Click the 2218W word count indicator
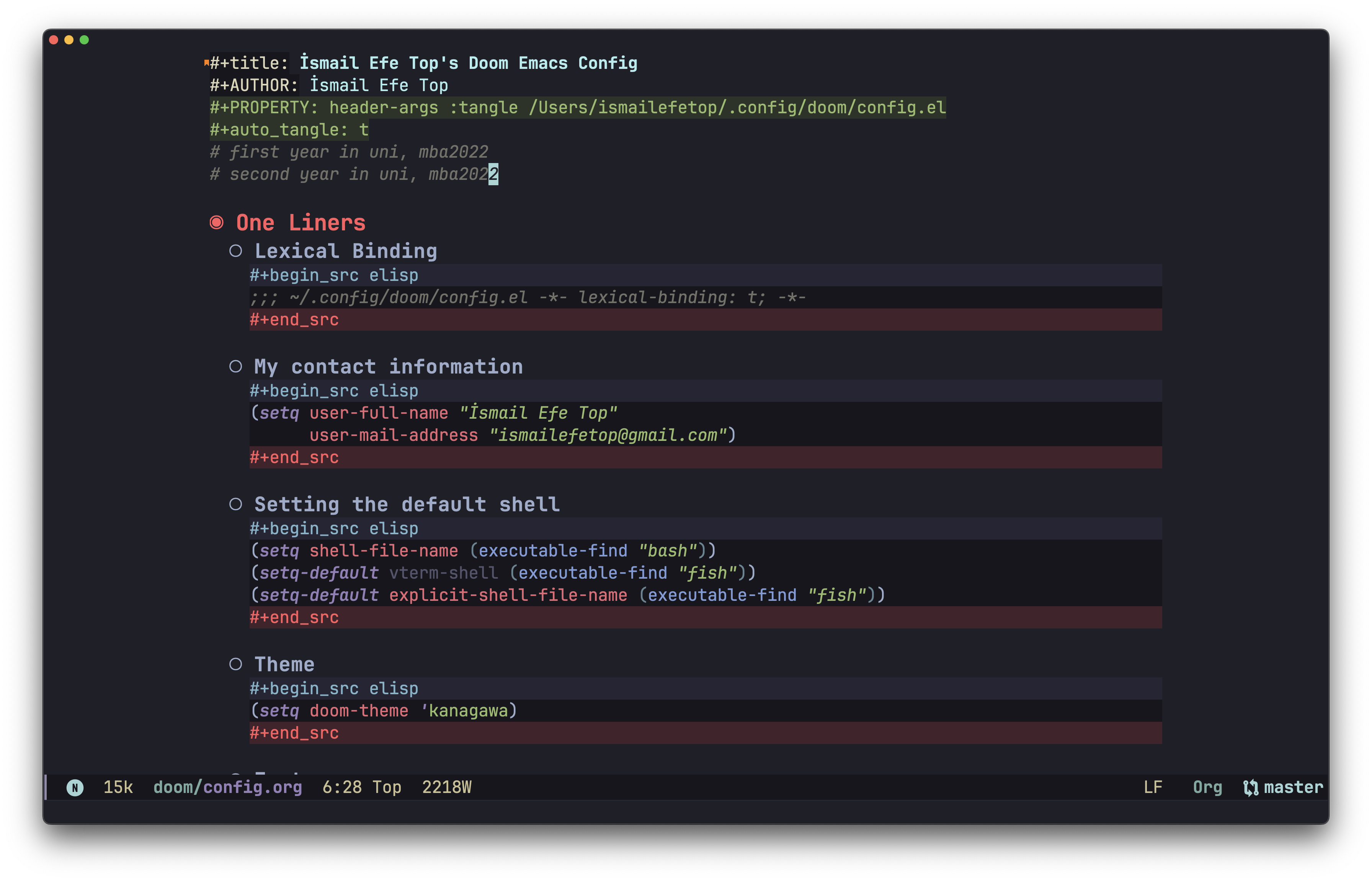This screenshot has width=1372, height=881. click(446, 788)
